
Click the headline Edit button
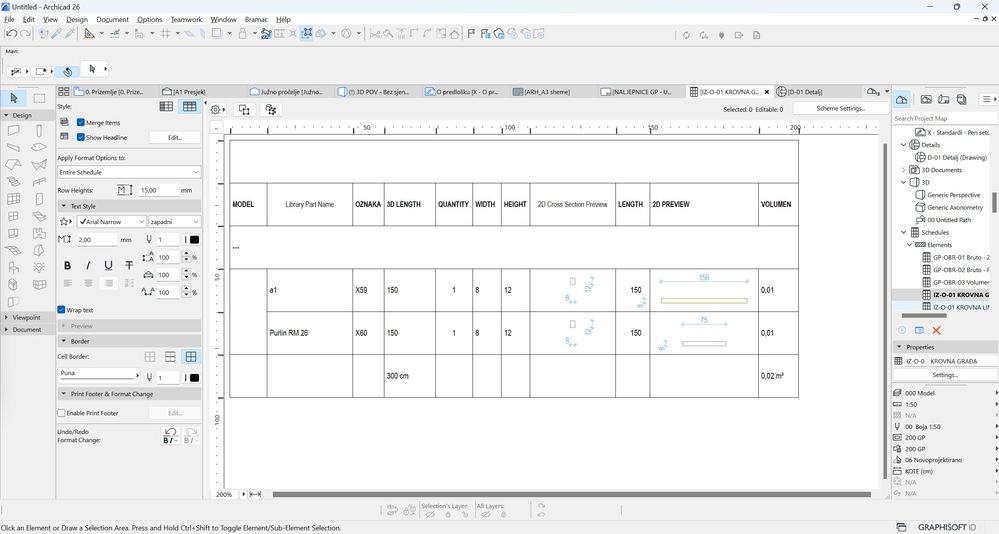click(x=175, y=137)
